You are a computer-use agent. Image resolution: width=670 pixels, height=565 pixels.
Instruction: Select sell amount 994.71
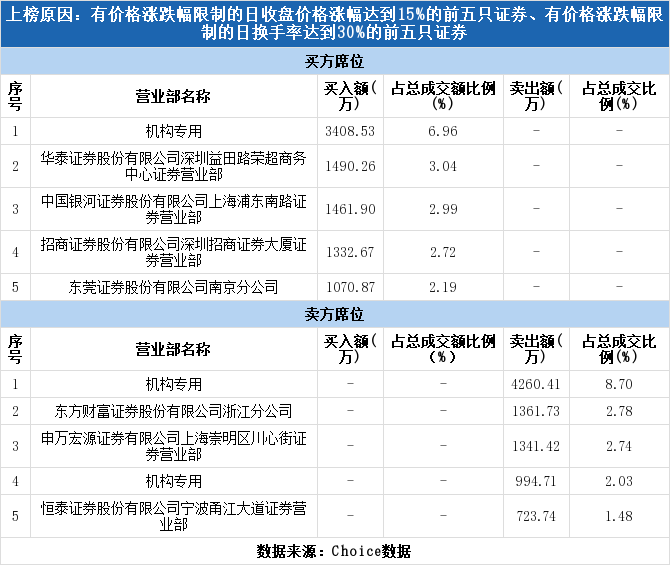(535, 482)
